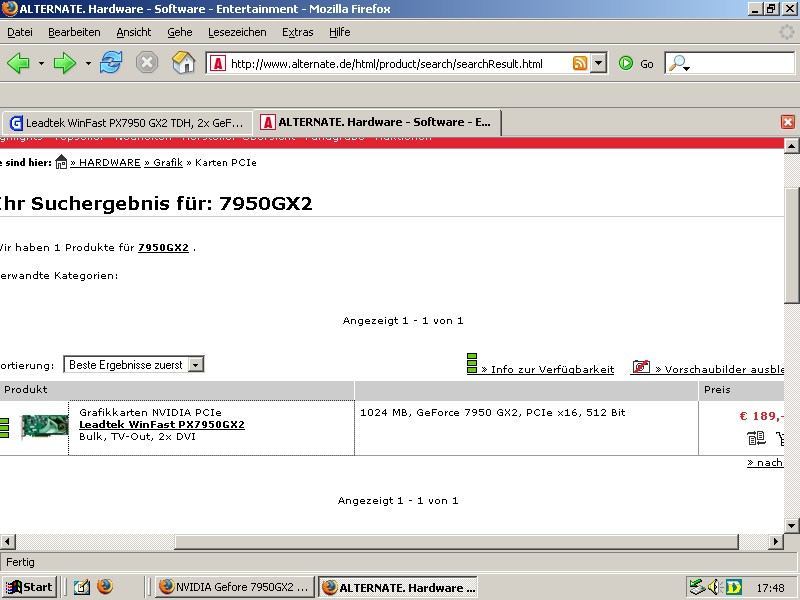Click the vertical scrollbar down arrow
The image size is (800, 600).
point(791,525)
